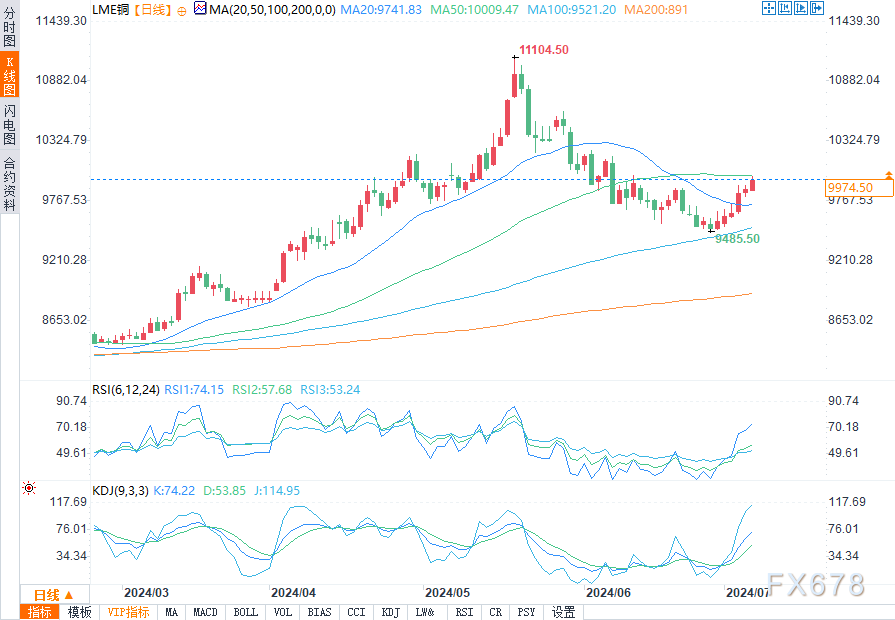Click the export arrow icon at top right
The height and width of the screenshot is (620, 895).
click(x=817, y=8)
